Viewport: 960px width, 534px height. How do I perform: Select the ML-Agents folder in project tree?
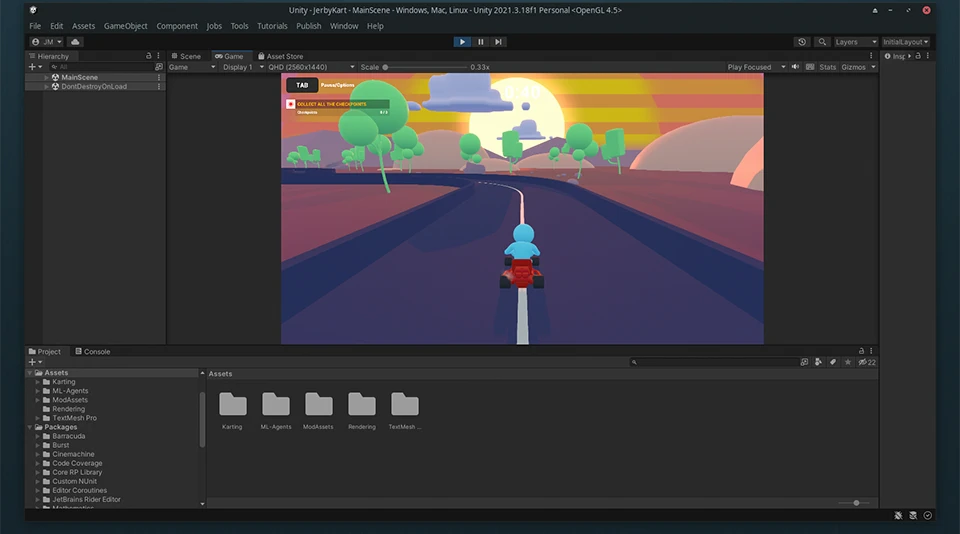[70, 391]
